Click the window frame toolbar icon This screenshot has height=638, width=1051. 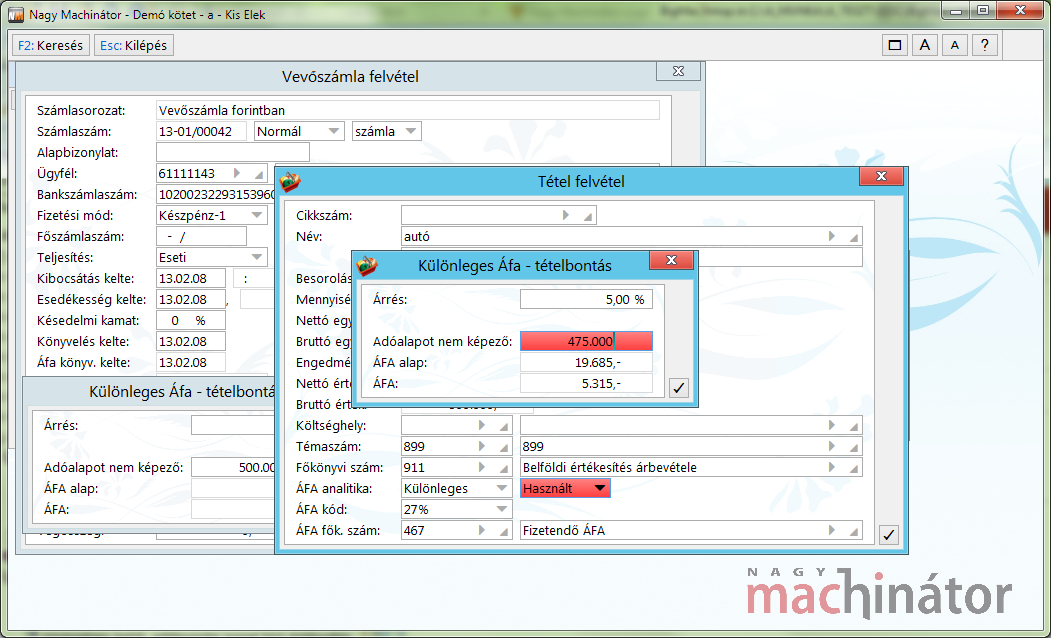894,46
